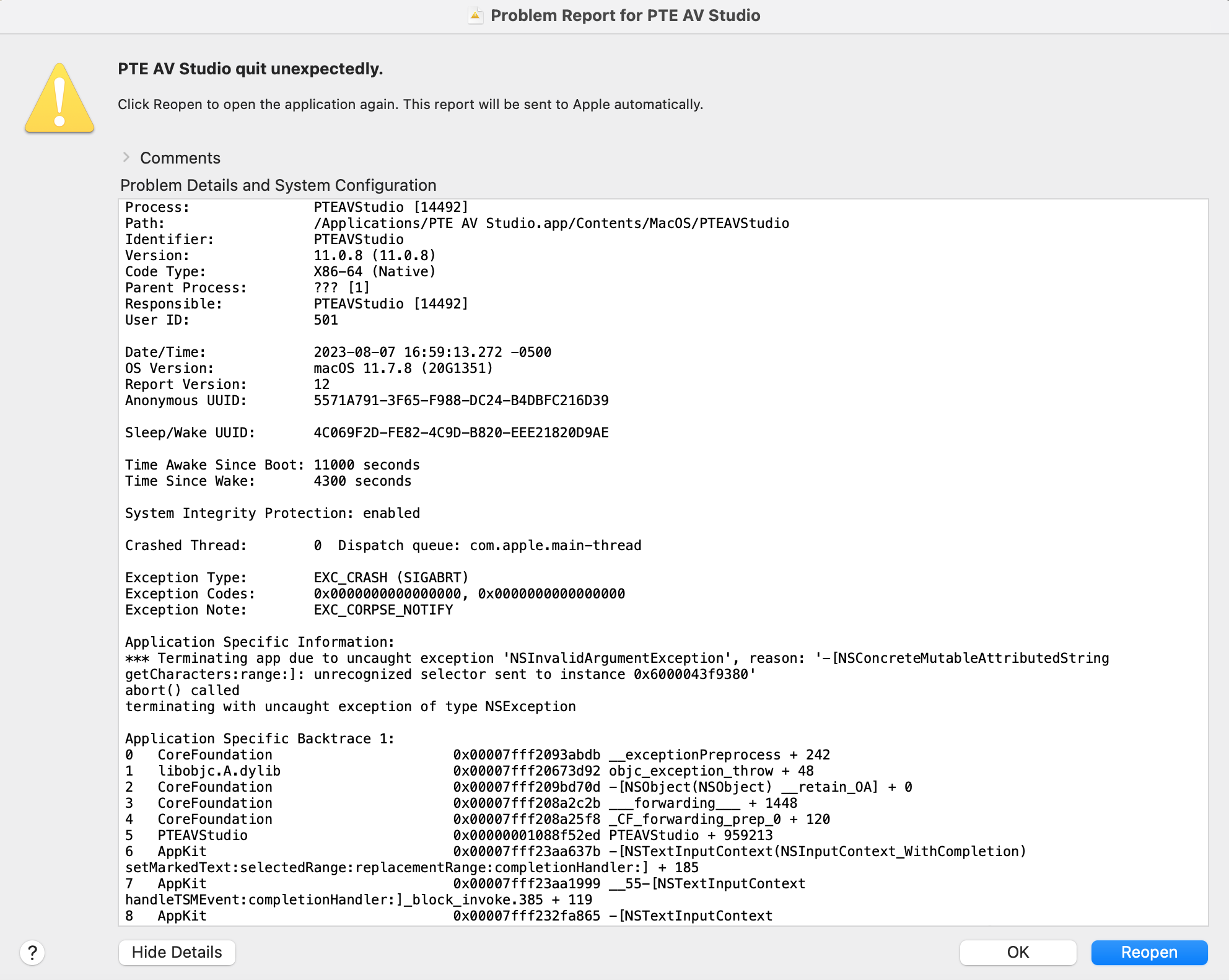Click Hide Details button
The image size is (1229, 980).
(x=177, y=952)
